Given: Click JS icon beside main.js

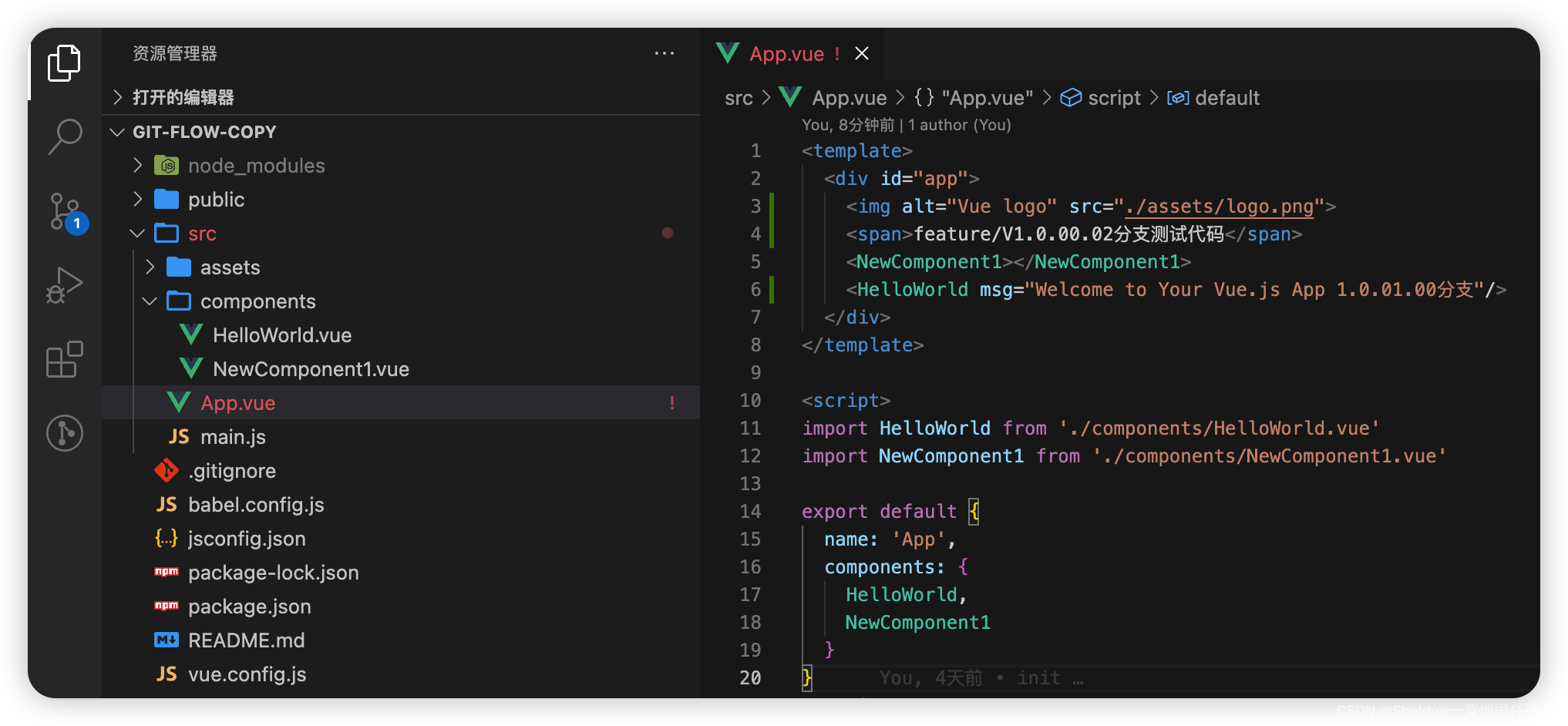Looking at the screenshot, I should (x=179, y=437).
